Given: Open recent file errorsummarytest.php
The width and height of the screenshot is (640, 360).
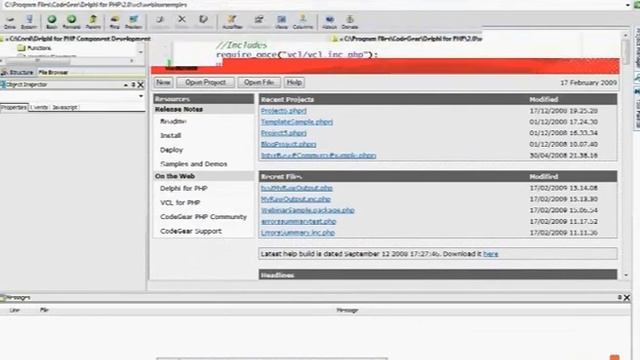Looking at the screenshot, I should (x=298, y=222).
